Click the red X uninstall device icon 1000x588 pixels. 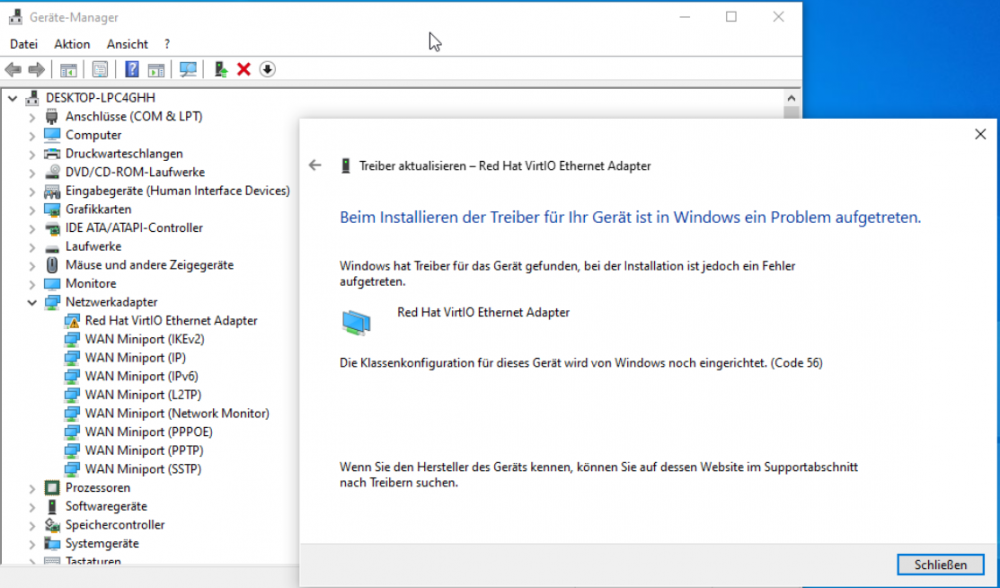coord(244,70)
